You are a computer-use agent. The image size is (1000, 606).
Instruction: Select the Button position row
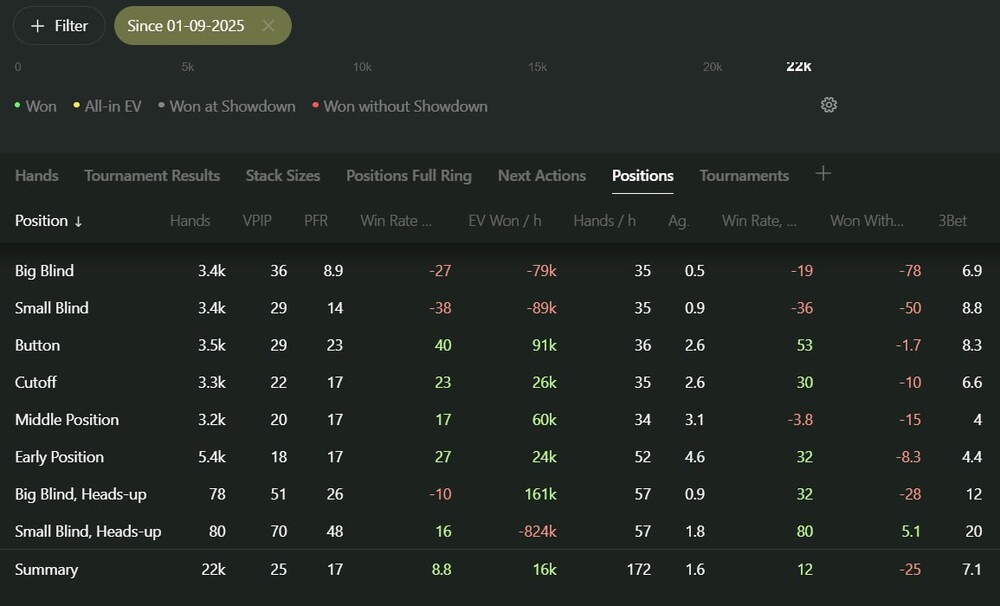coord(38,346)
